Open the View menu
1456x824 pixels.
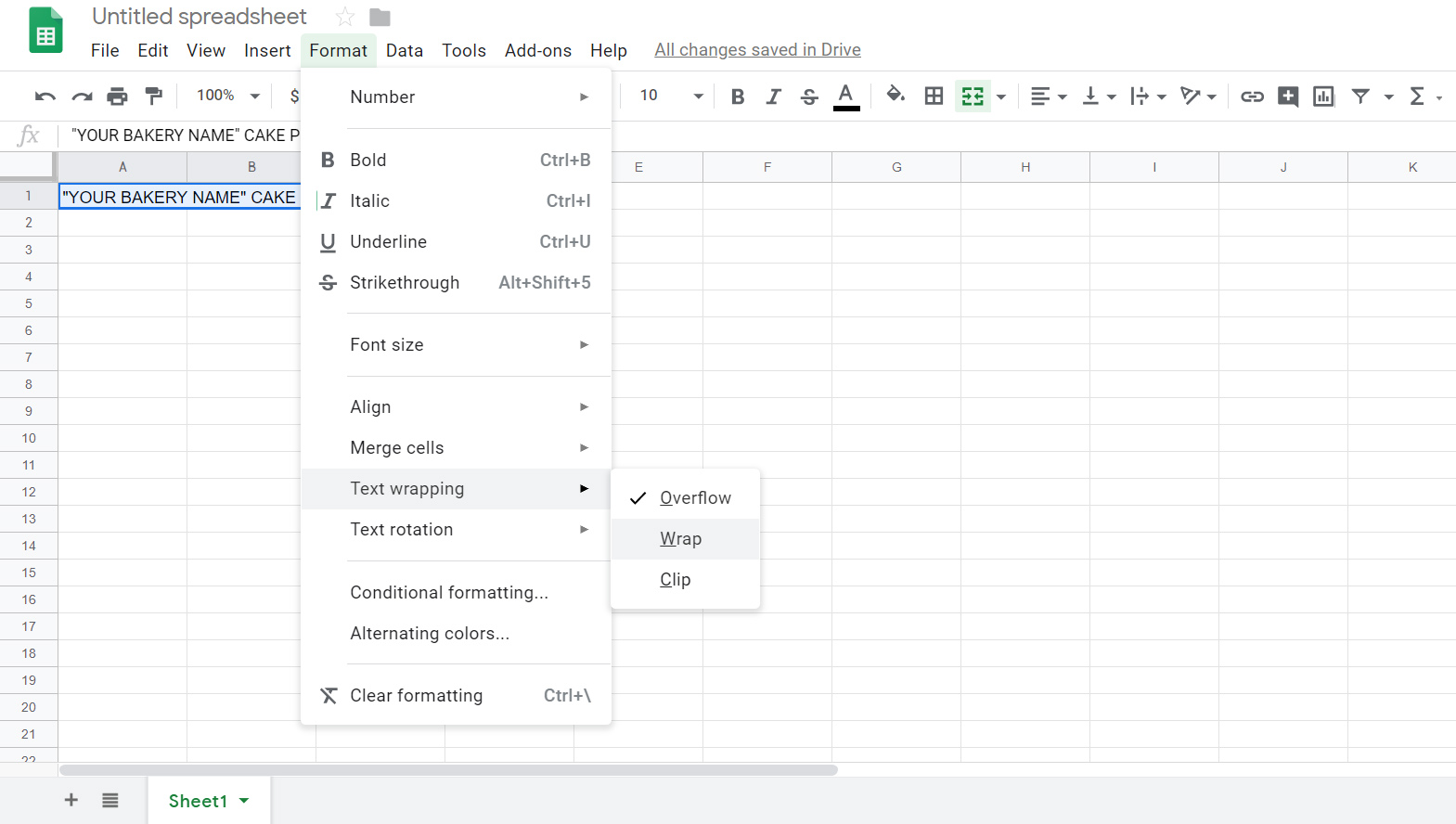[x=205, y=50]
